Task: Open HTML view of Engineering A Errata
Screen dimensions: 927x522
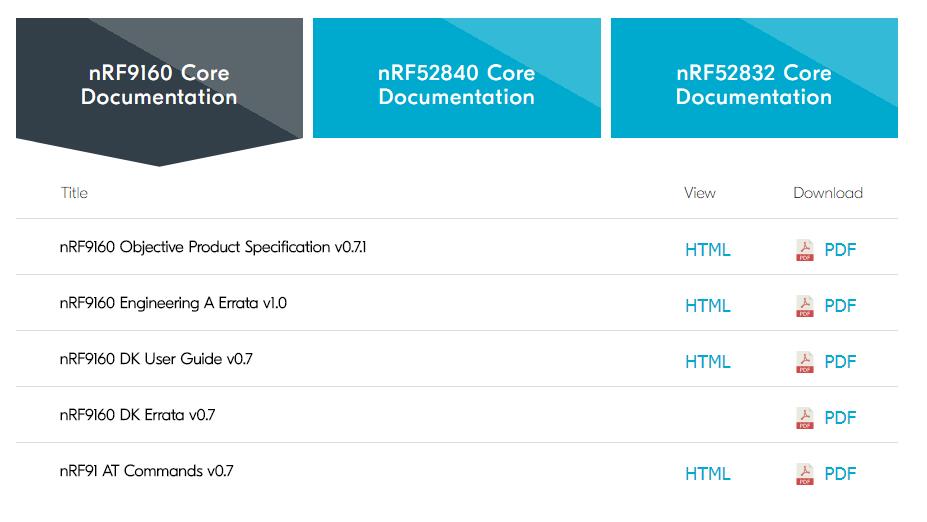Action: click(707, 306)
